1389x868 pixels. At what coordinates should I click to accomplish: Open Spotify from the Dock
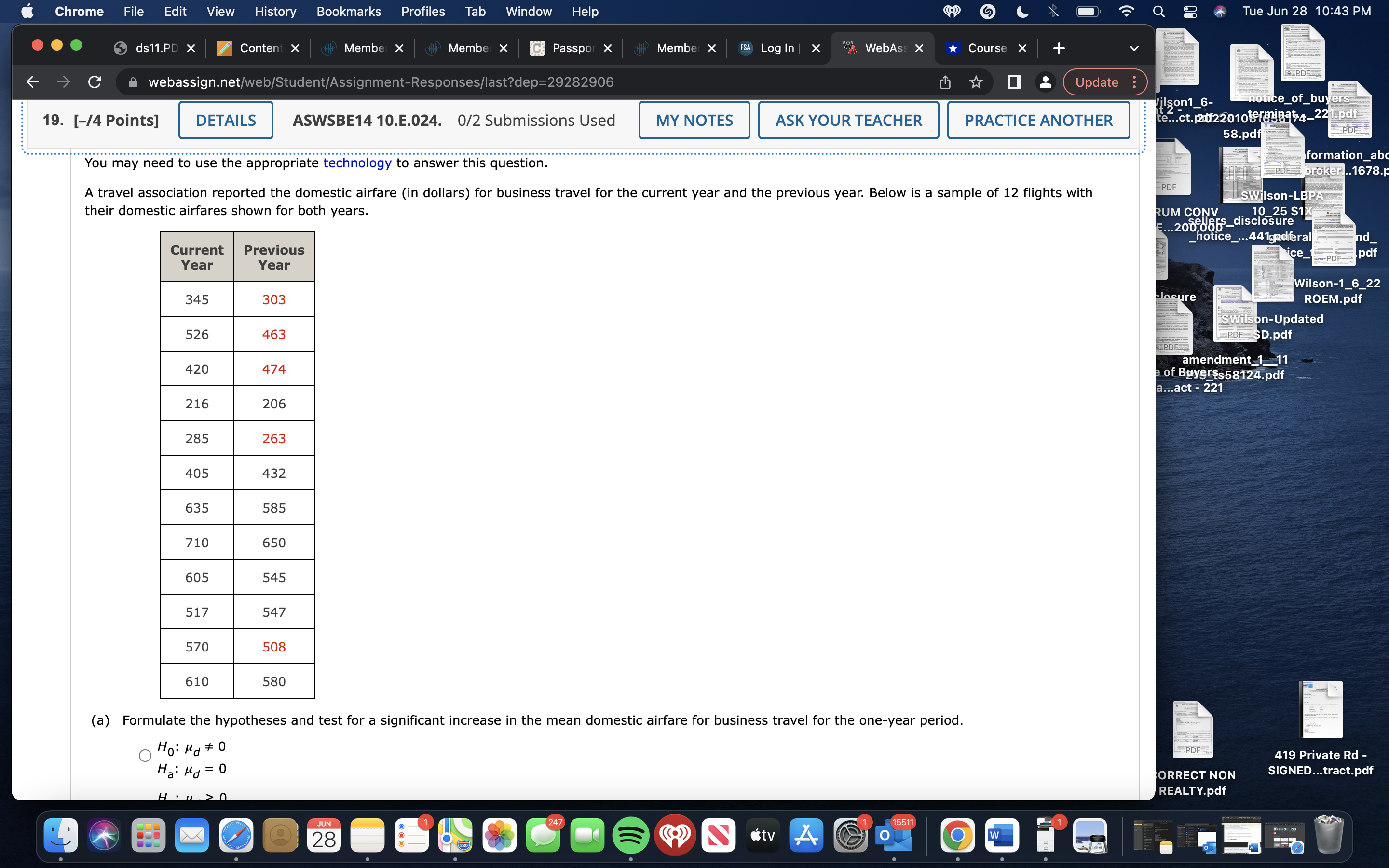(x=631, y=835)
